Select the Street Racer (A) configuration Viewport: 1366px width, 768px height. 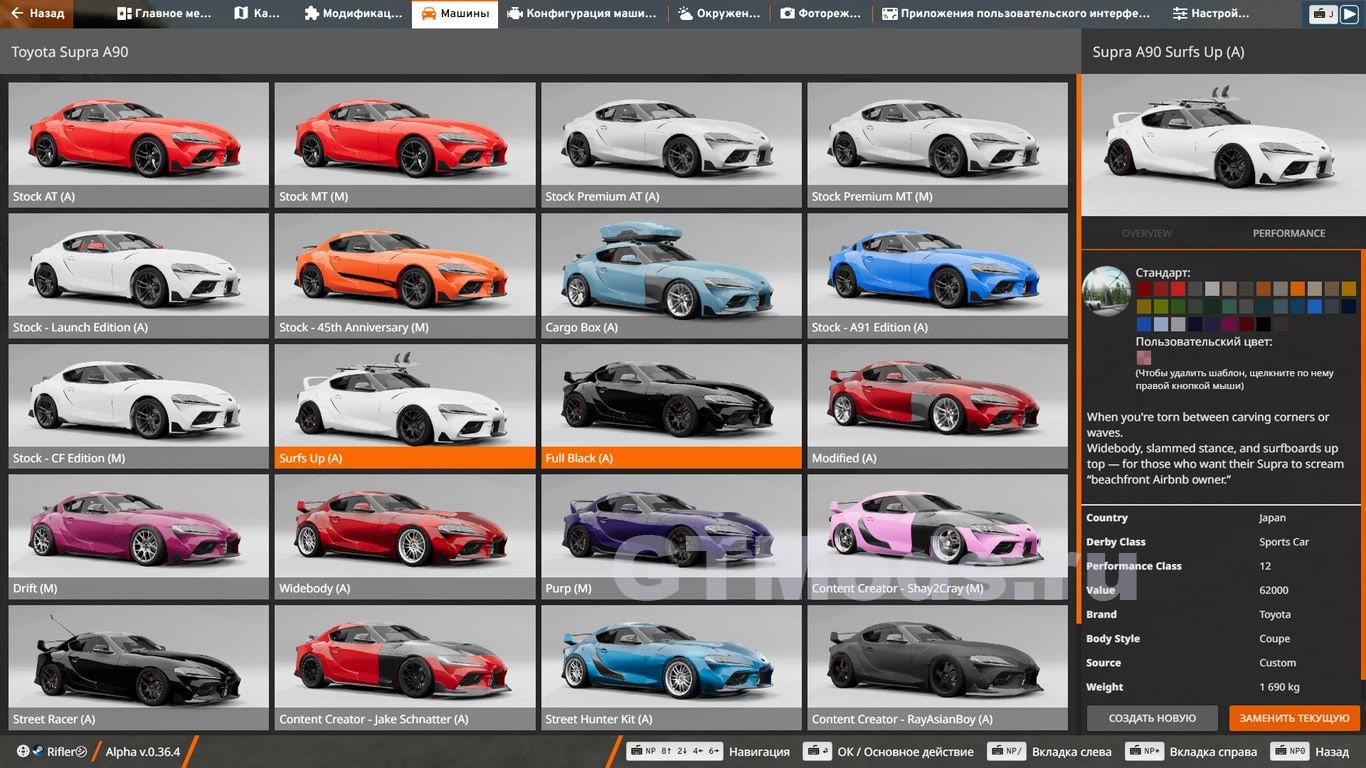click(139, 667)
